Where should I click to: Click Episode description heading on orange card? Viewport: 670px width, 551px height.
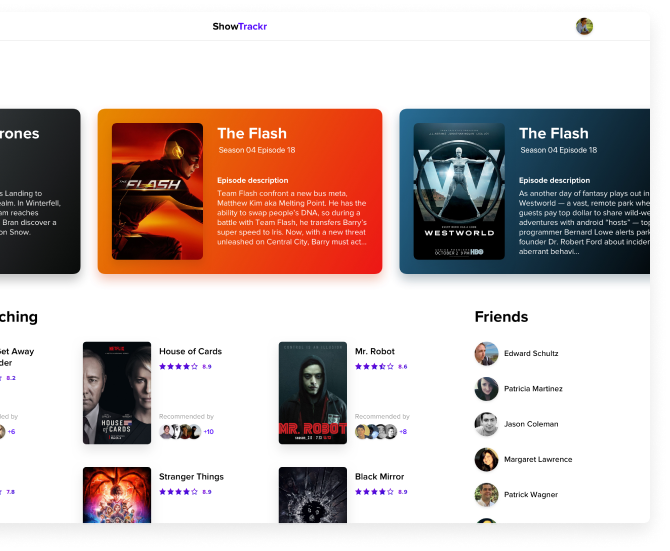253,180
